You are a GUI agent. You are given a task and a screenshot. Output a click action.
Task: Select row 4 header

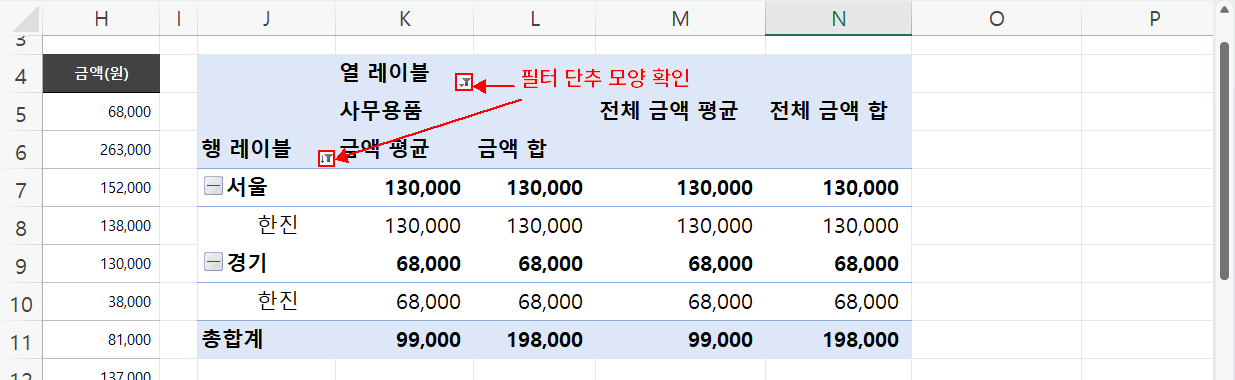click(21, 73)
